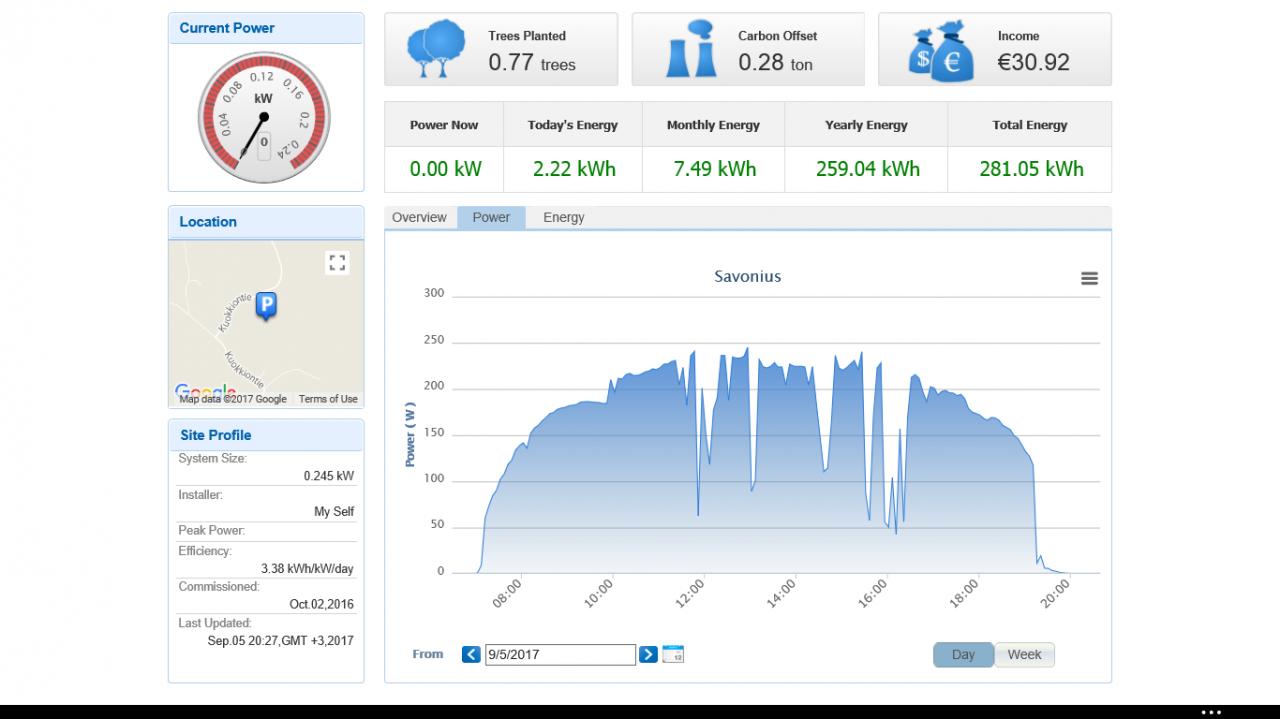The width and height of the screenshot is (1280, 719).
Task: Click the Savonius chart title
Action: tap(747, 276)
